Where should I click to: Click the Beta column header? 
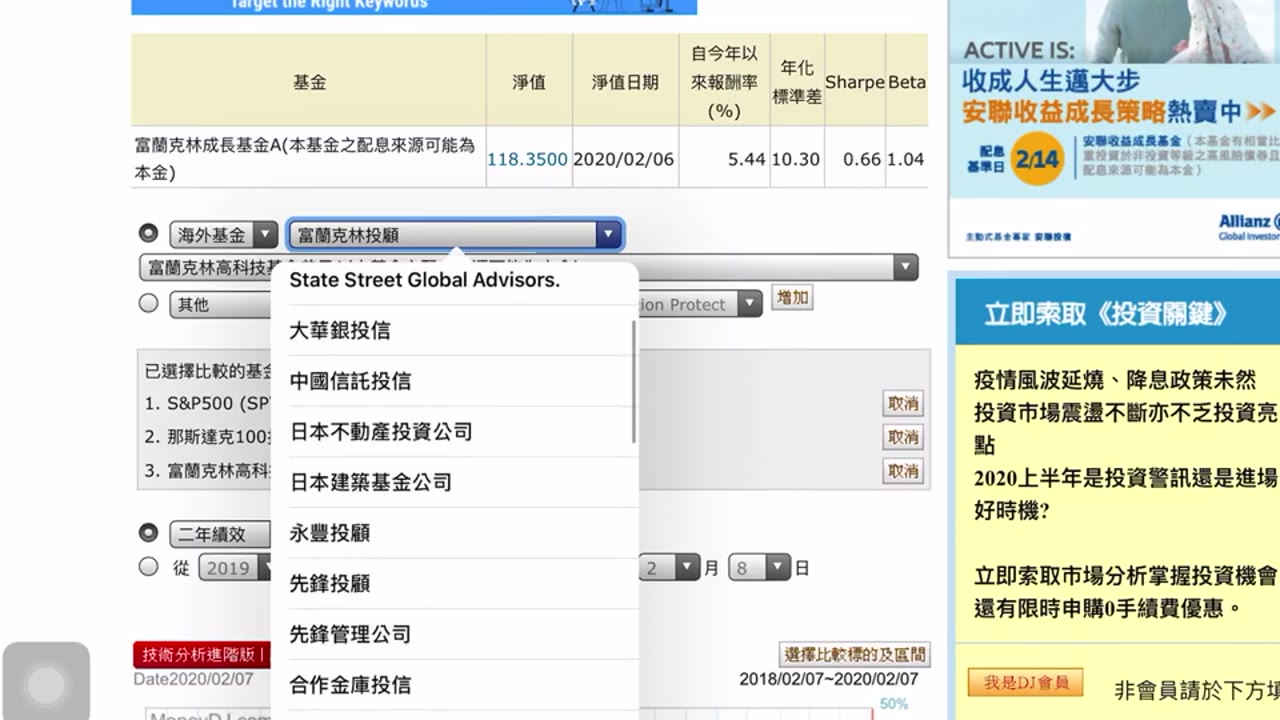click(906, 82)
